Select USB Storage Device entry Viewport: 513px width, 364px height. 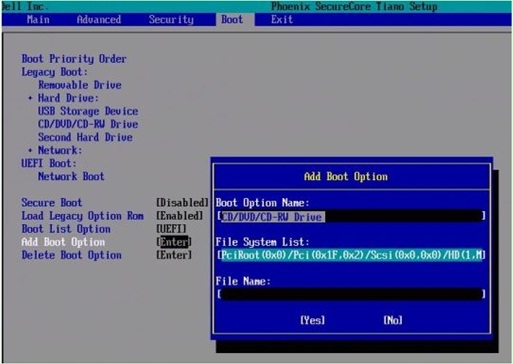pyautogui.click(x=88, y=111)
